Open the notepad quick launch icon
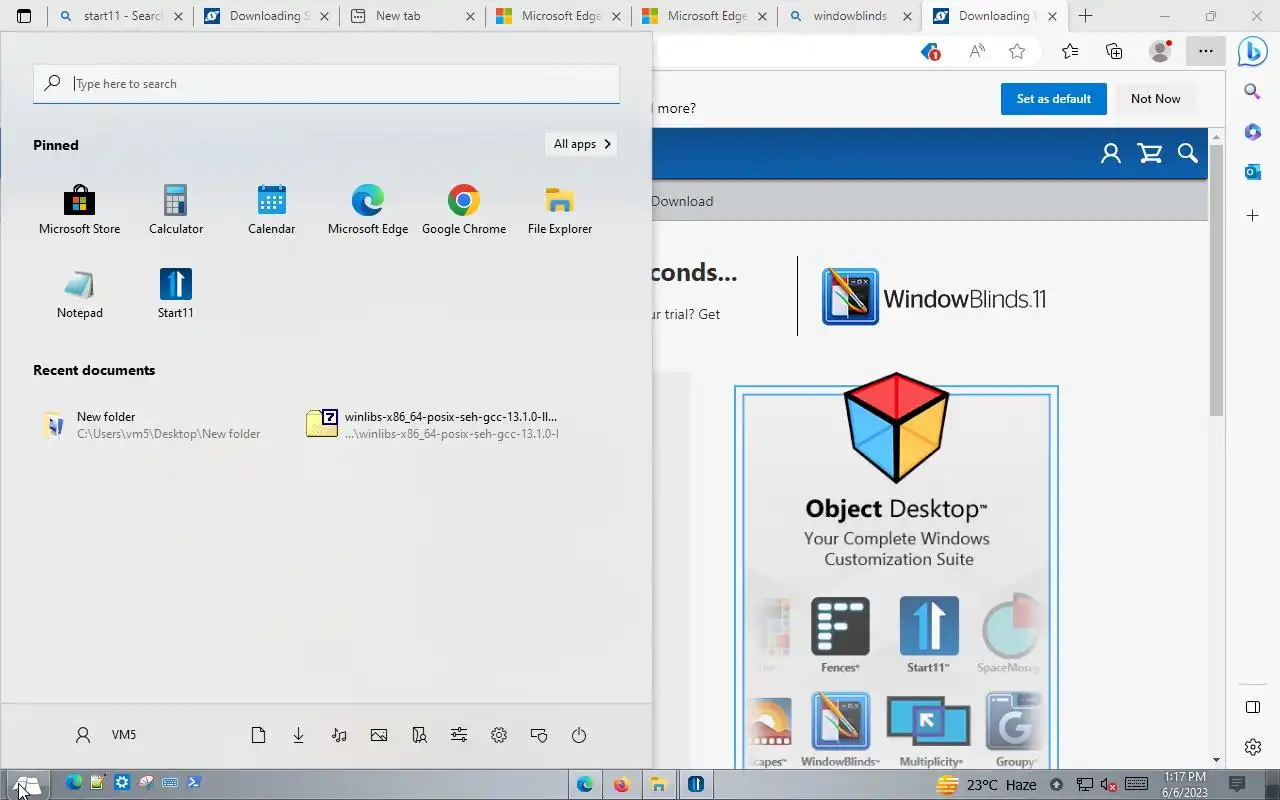The width and height of the screenshot is (1280, 800). click(x=97, y=783)
